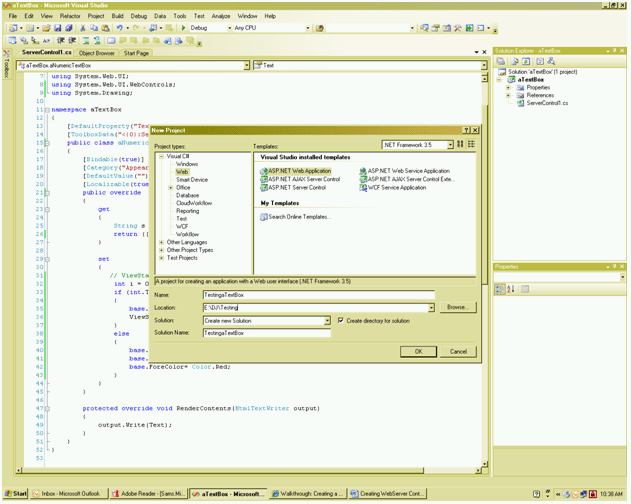Open the Refactor menu
Viewport: 631px width, 504px height.
click(70, 16)
